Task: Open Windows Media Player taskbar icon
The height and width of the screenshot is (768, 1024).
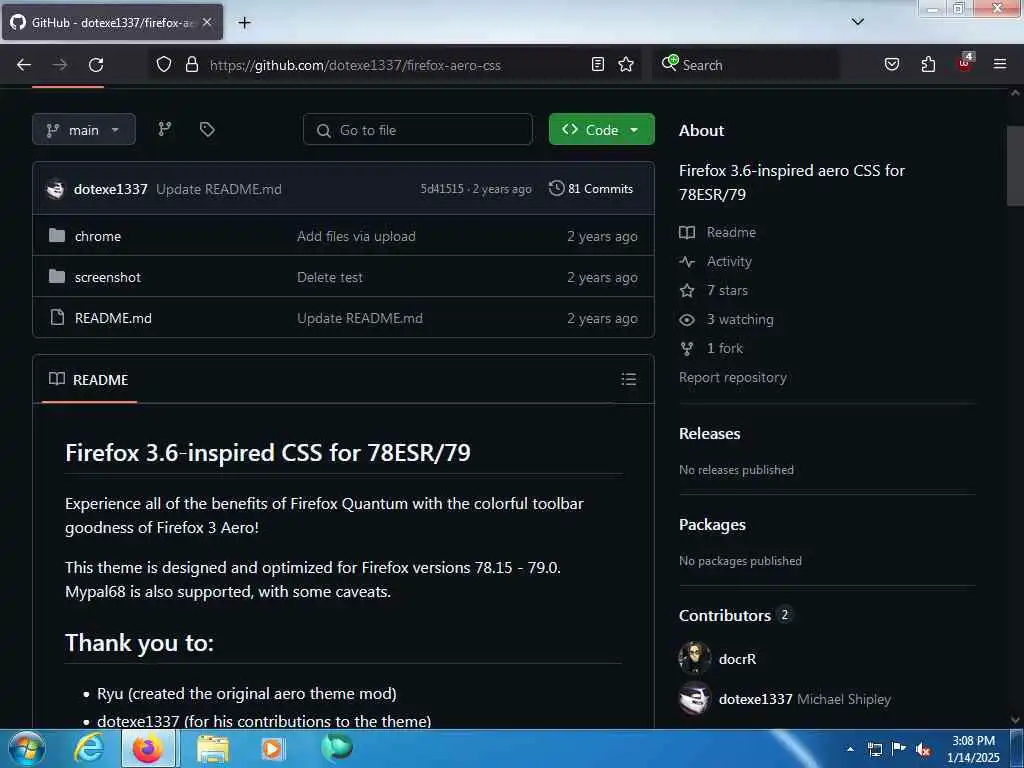Action: [272, 748]
